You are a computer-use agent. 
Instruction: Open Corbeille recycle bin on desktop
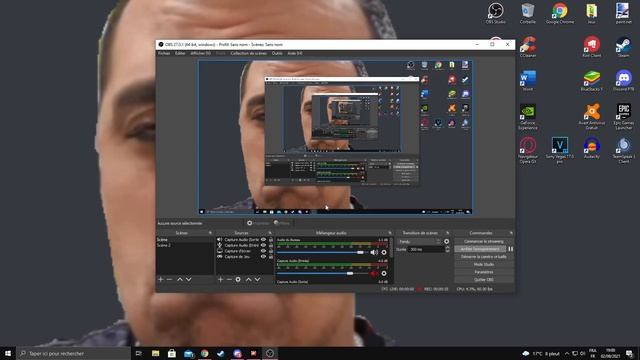528,13
